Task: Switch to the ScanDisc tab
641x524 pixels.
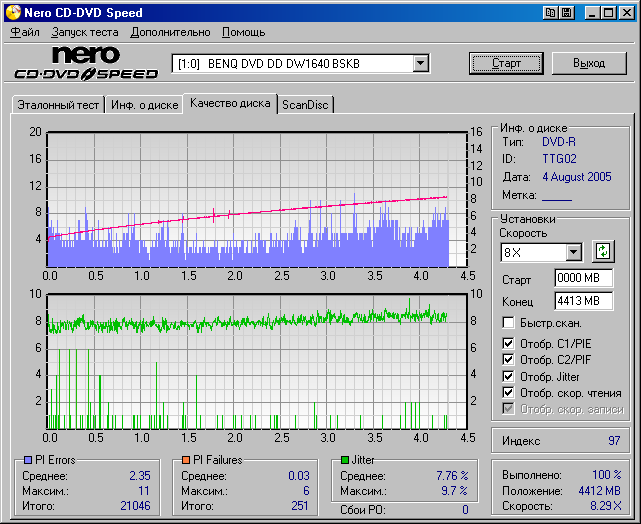Action: [305, 104]
